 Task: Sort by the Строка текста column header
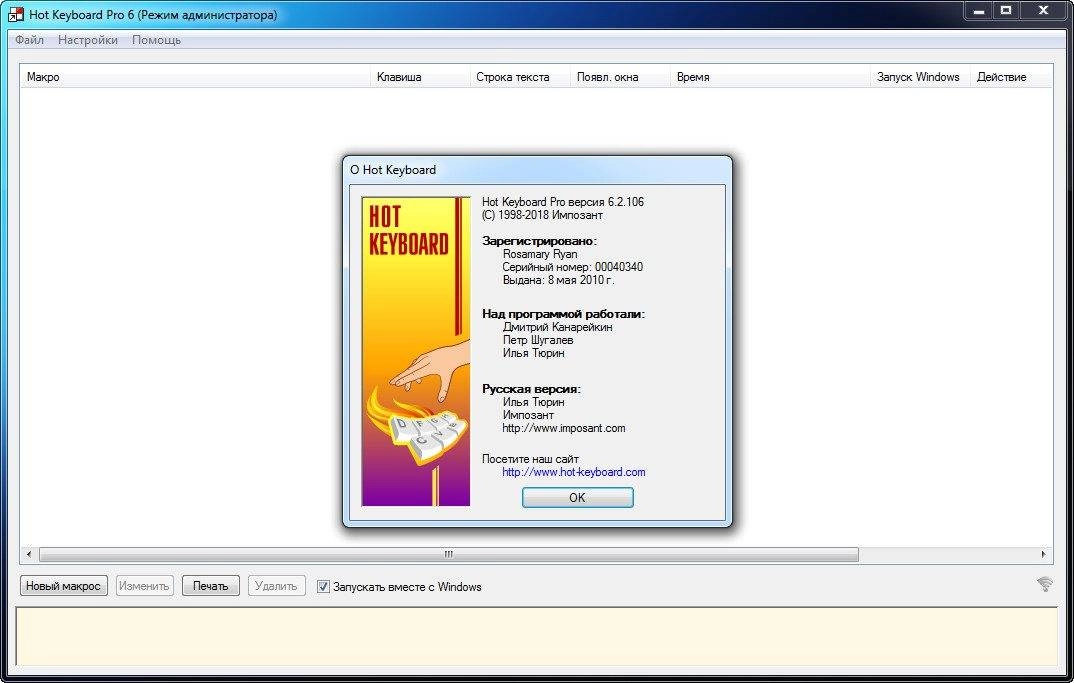pyautogui.click(x=520, y=77)
